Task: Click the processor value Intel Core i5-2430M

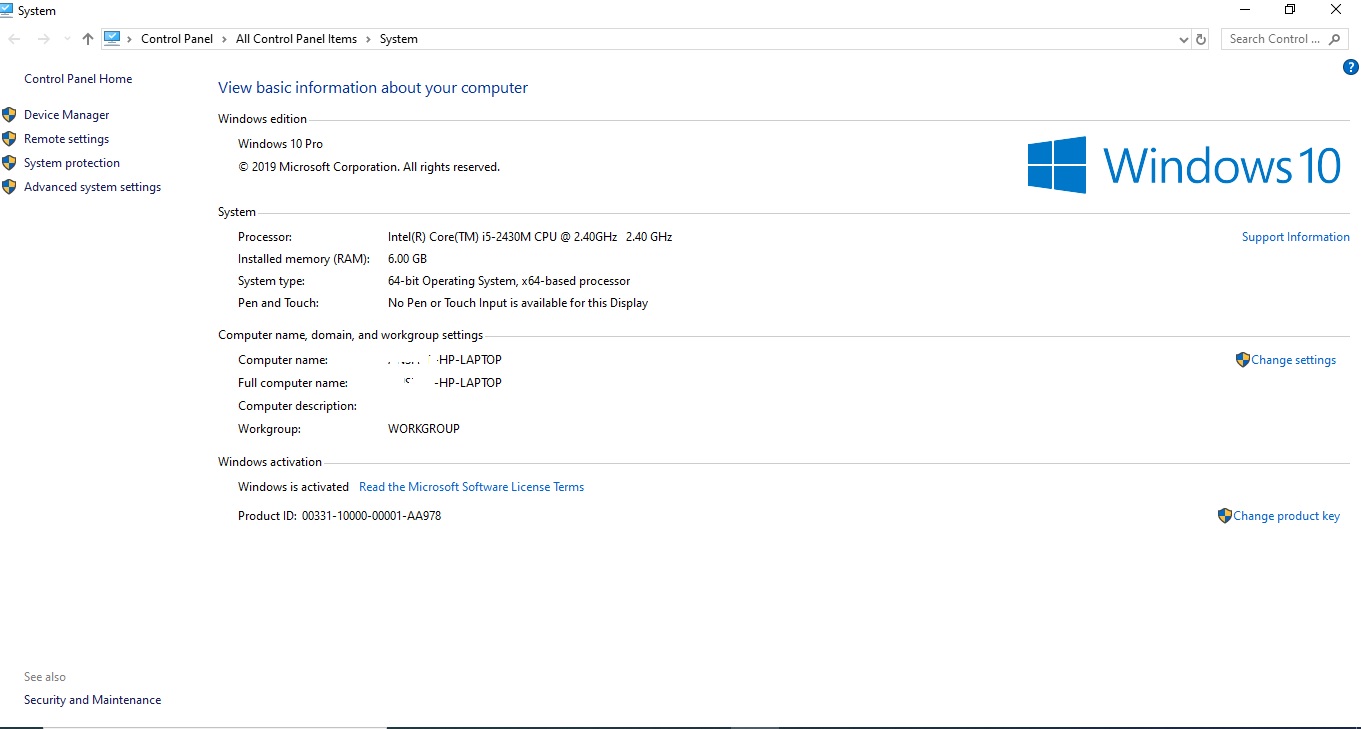Action: point(530,237)
